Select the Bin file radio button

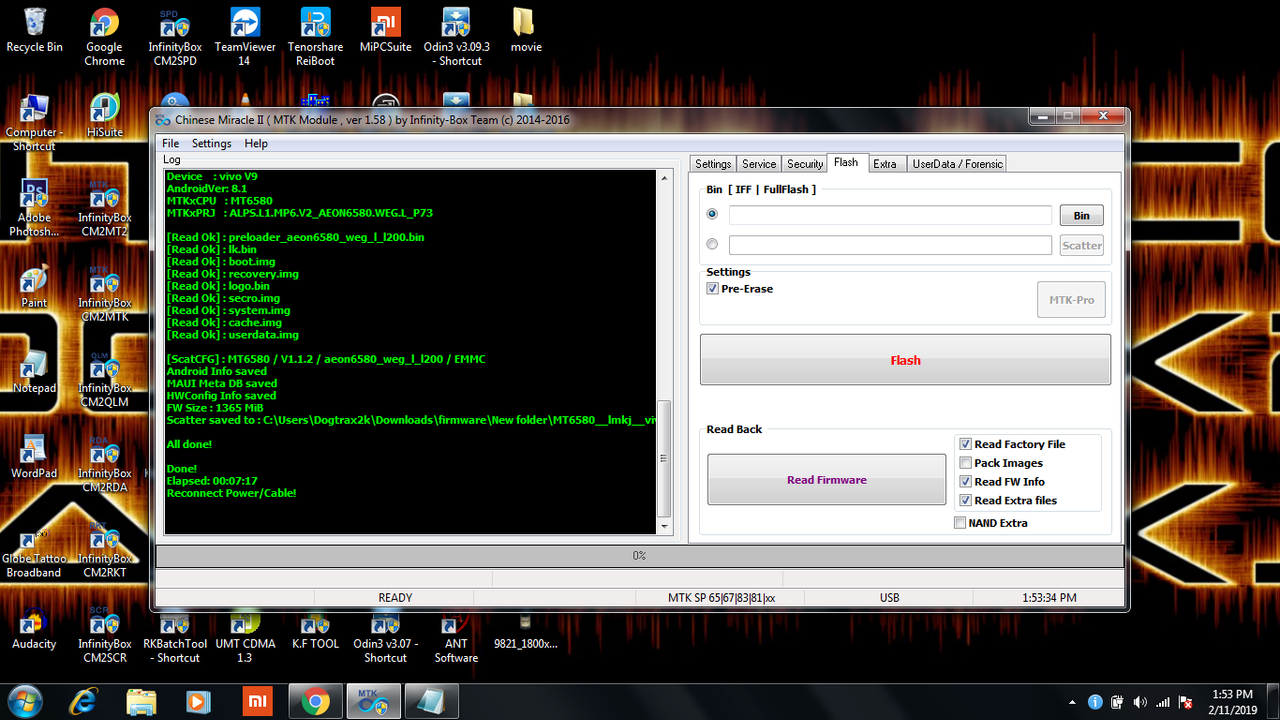coord(712,214)
